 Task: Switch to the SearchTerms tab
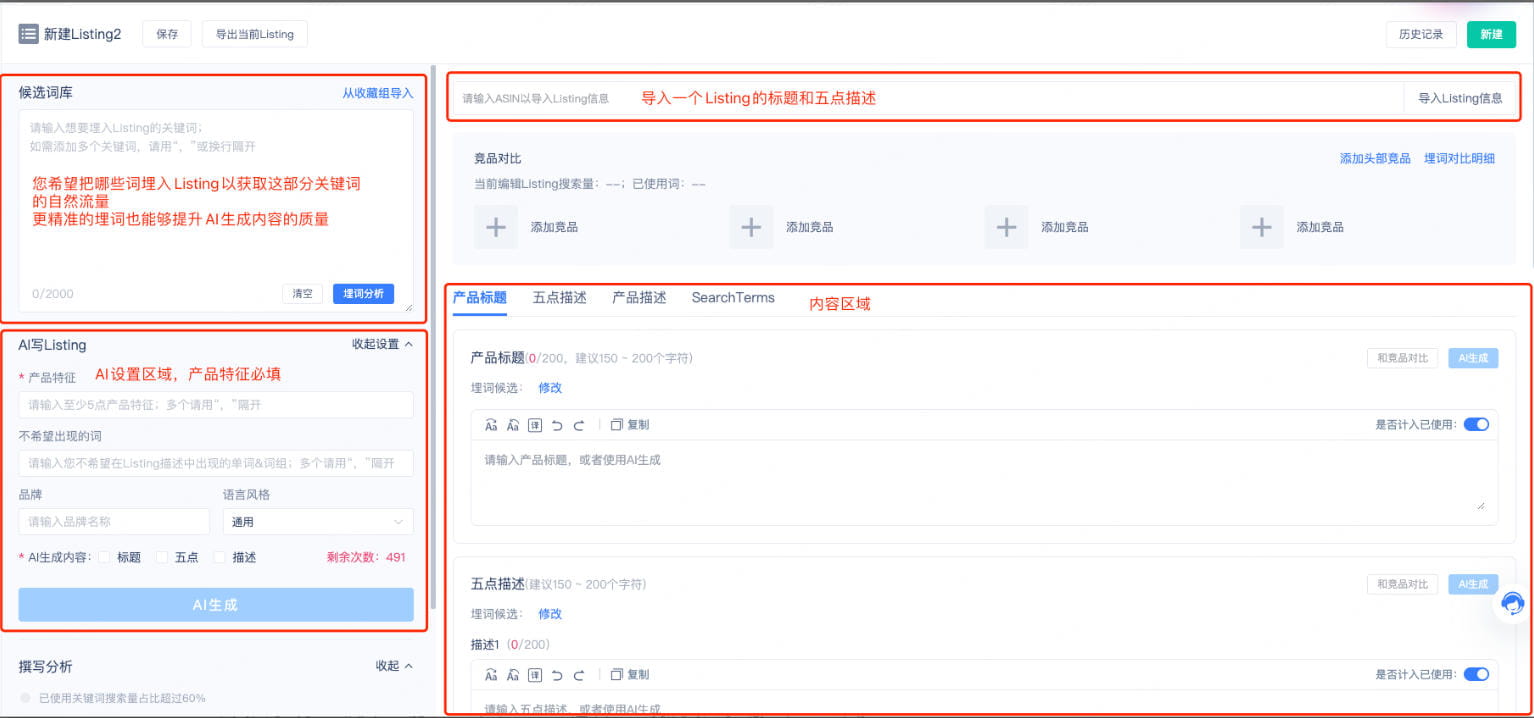[732, 297]
